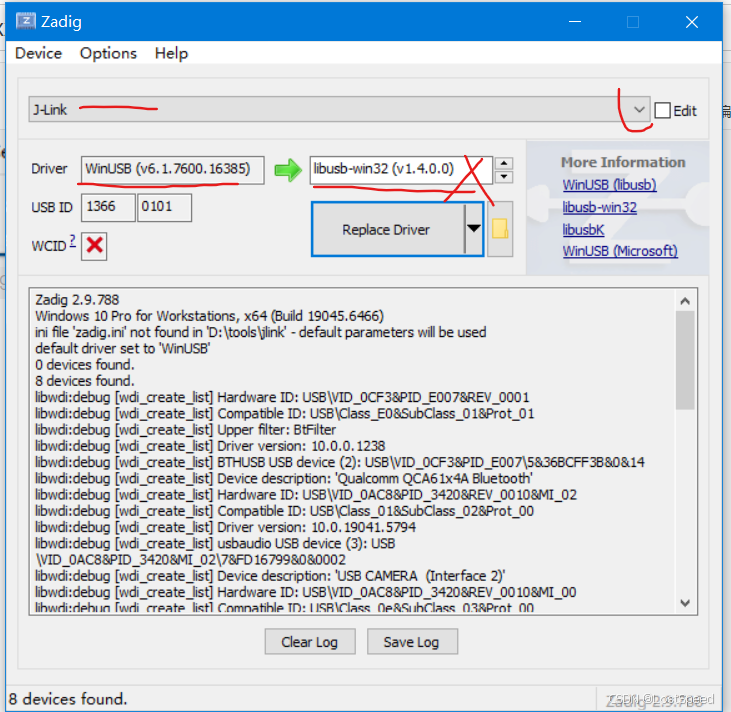This screenshot has width=731, height=712.
Task: Open the WinUSB (Microsoft) link
Action: (x=620, y=251)
